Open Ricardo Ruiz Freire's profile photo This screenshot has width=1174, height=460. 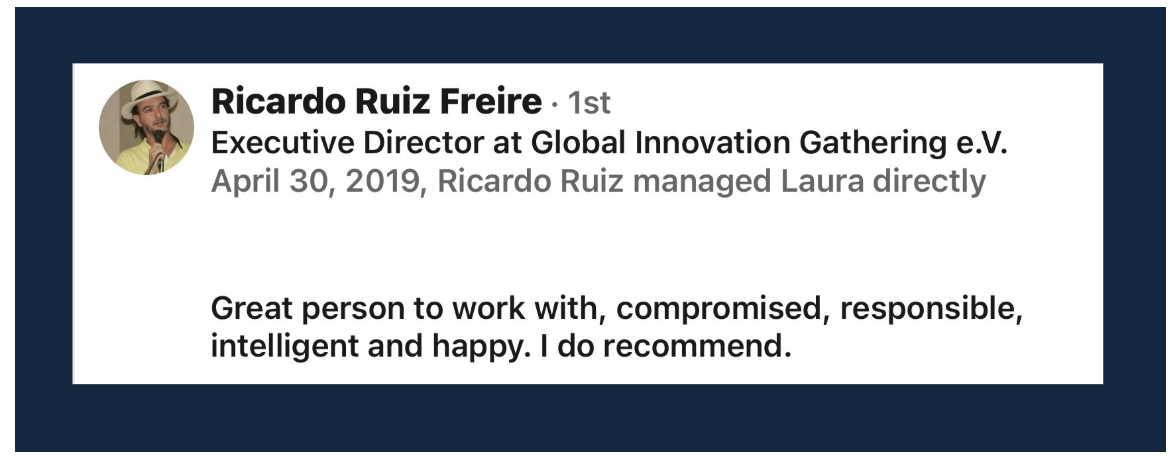[x=146, y=127]
